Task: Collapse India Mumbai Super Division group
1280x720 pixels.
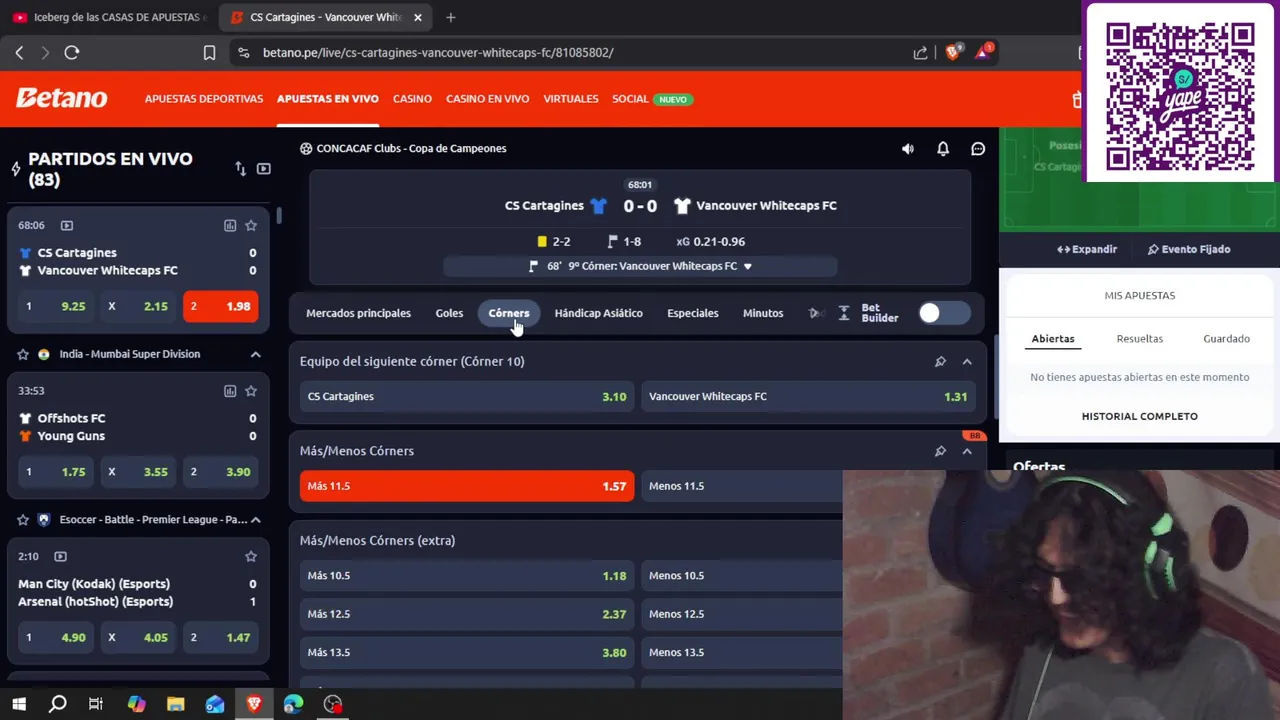Action: (255, 354)
